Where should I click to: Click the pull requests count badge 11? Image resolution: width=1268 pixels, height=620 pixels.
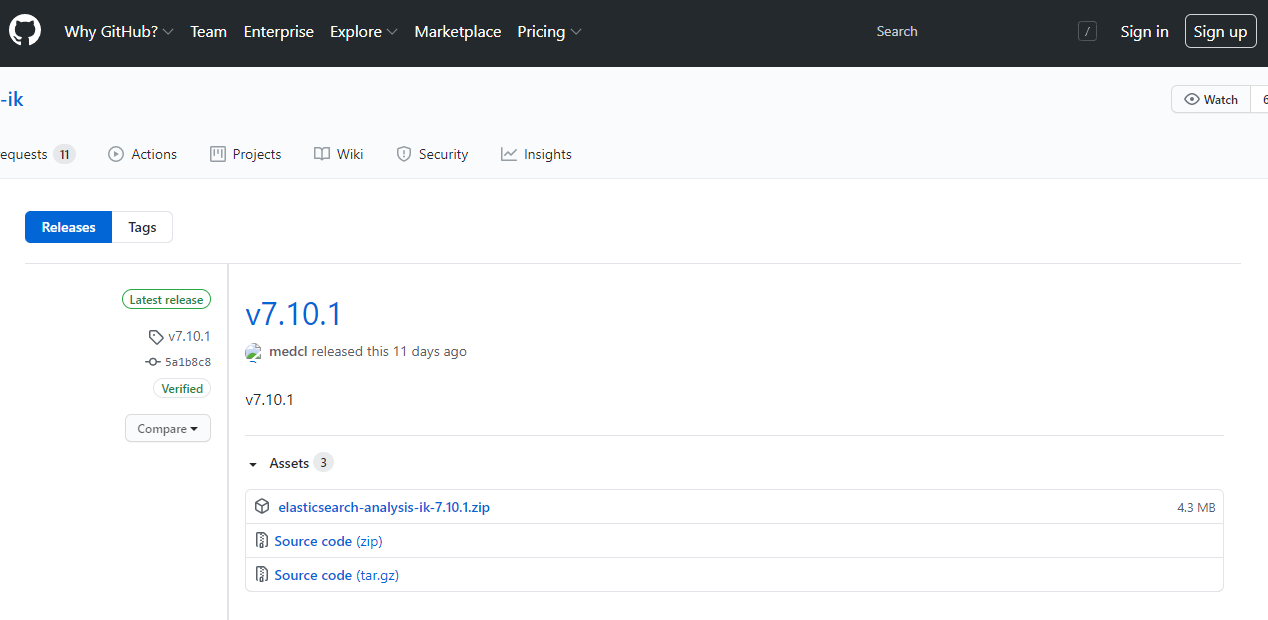[64, 154]
